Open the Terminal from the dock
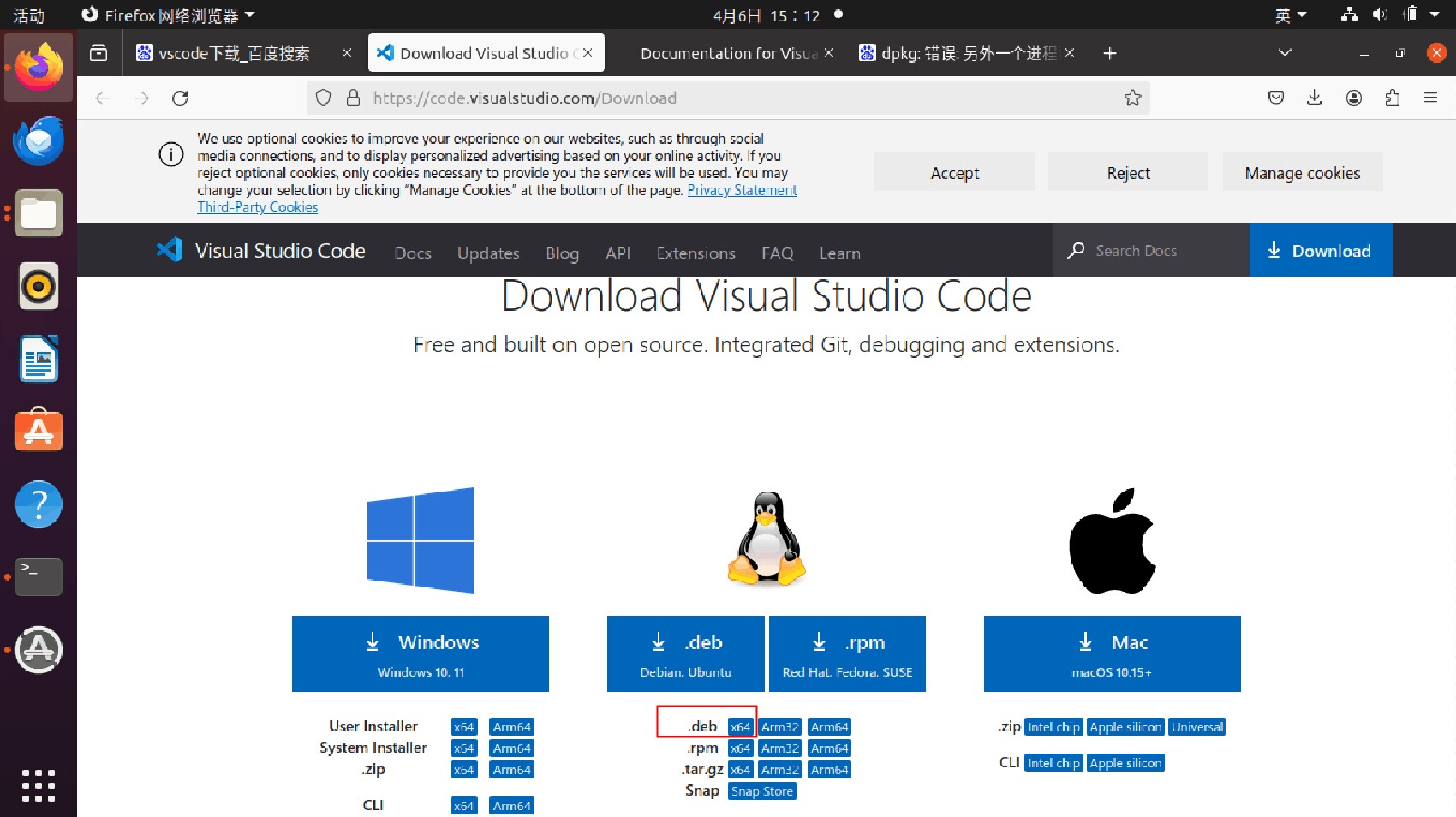The width and height of the screenshot is (1456, 817). point(39,576)
